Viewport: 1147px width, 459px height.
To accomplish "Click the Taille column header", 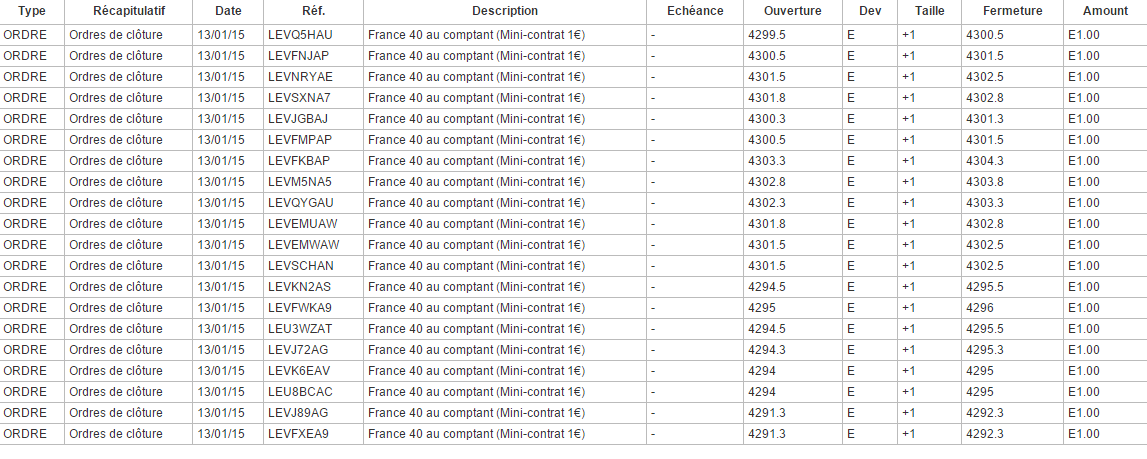I will pyautogui.click(x=929, y=11).
